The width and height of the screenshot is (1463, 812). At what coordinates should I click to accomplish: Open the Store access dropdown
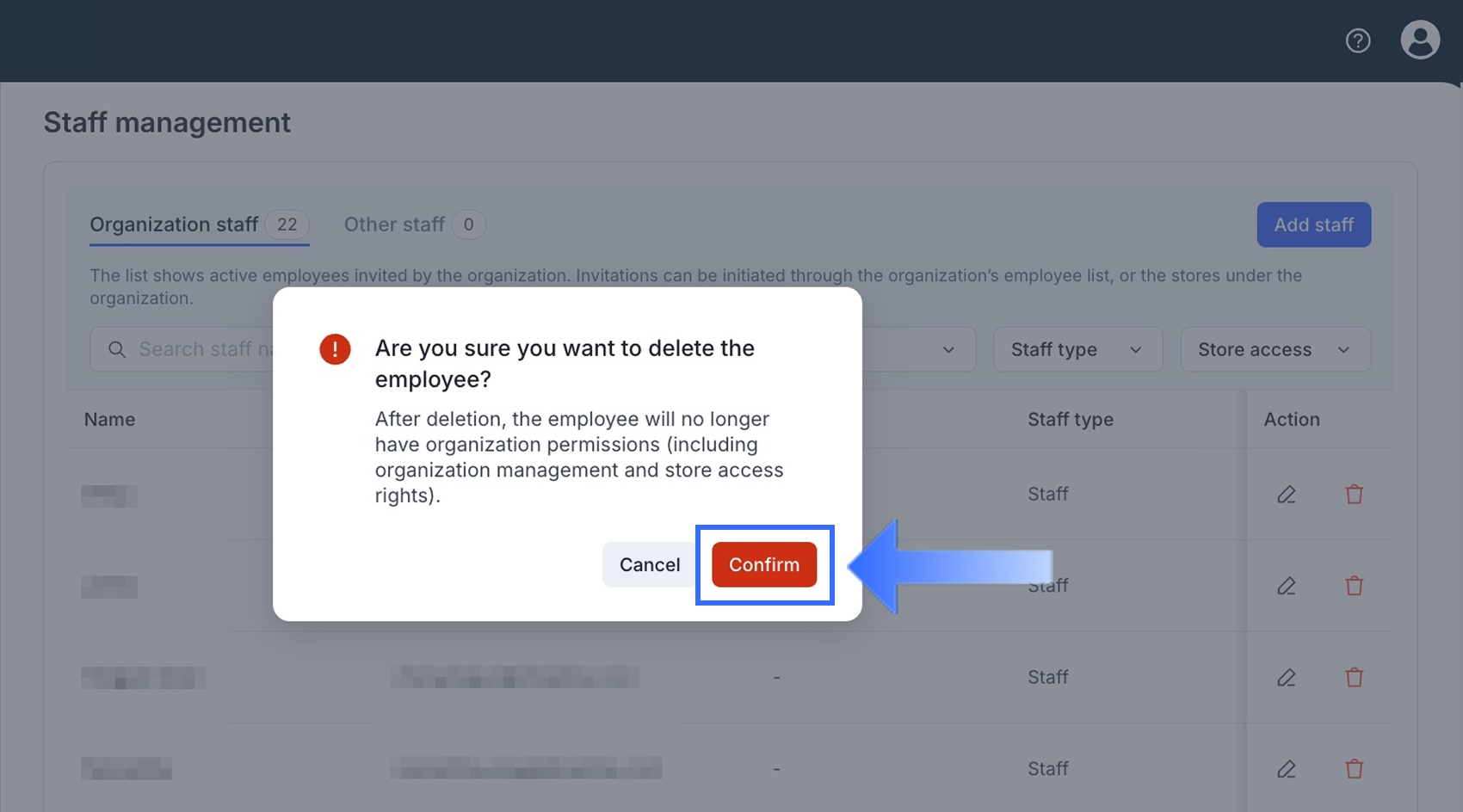(x=1275, y=349)
